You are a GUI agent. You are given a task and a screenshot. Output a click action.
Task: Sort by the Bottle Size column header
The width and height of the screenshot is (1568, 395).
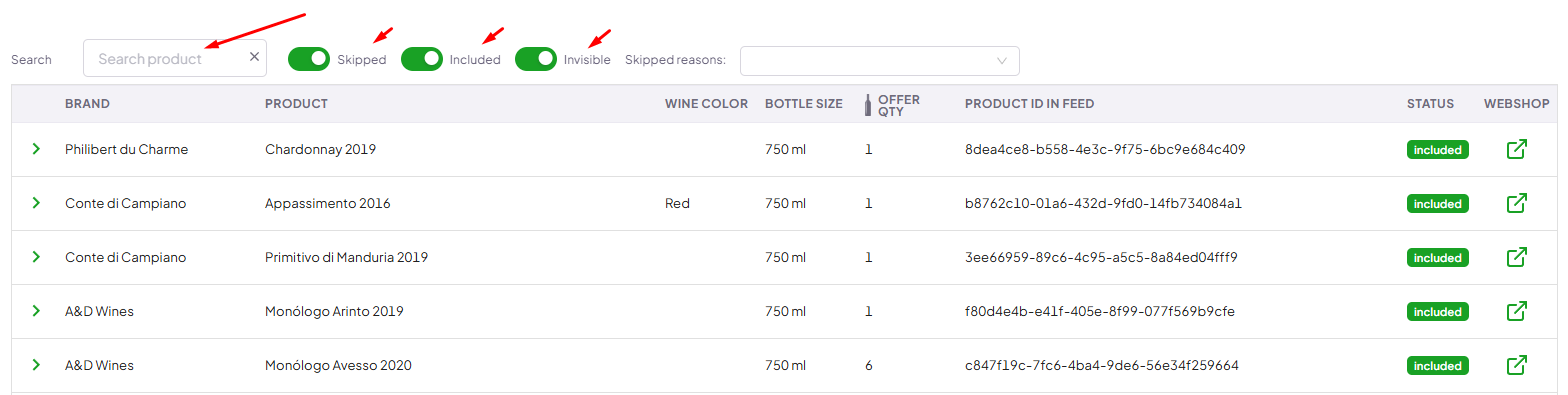pos(803,104)
